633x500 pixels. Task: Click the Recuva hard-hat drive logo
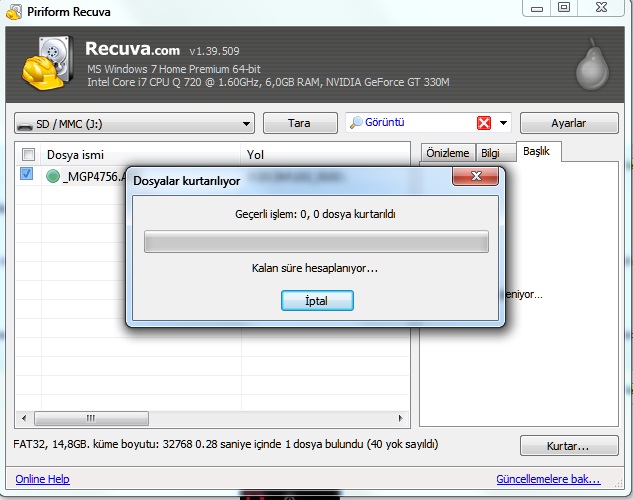pos(48,63)
